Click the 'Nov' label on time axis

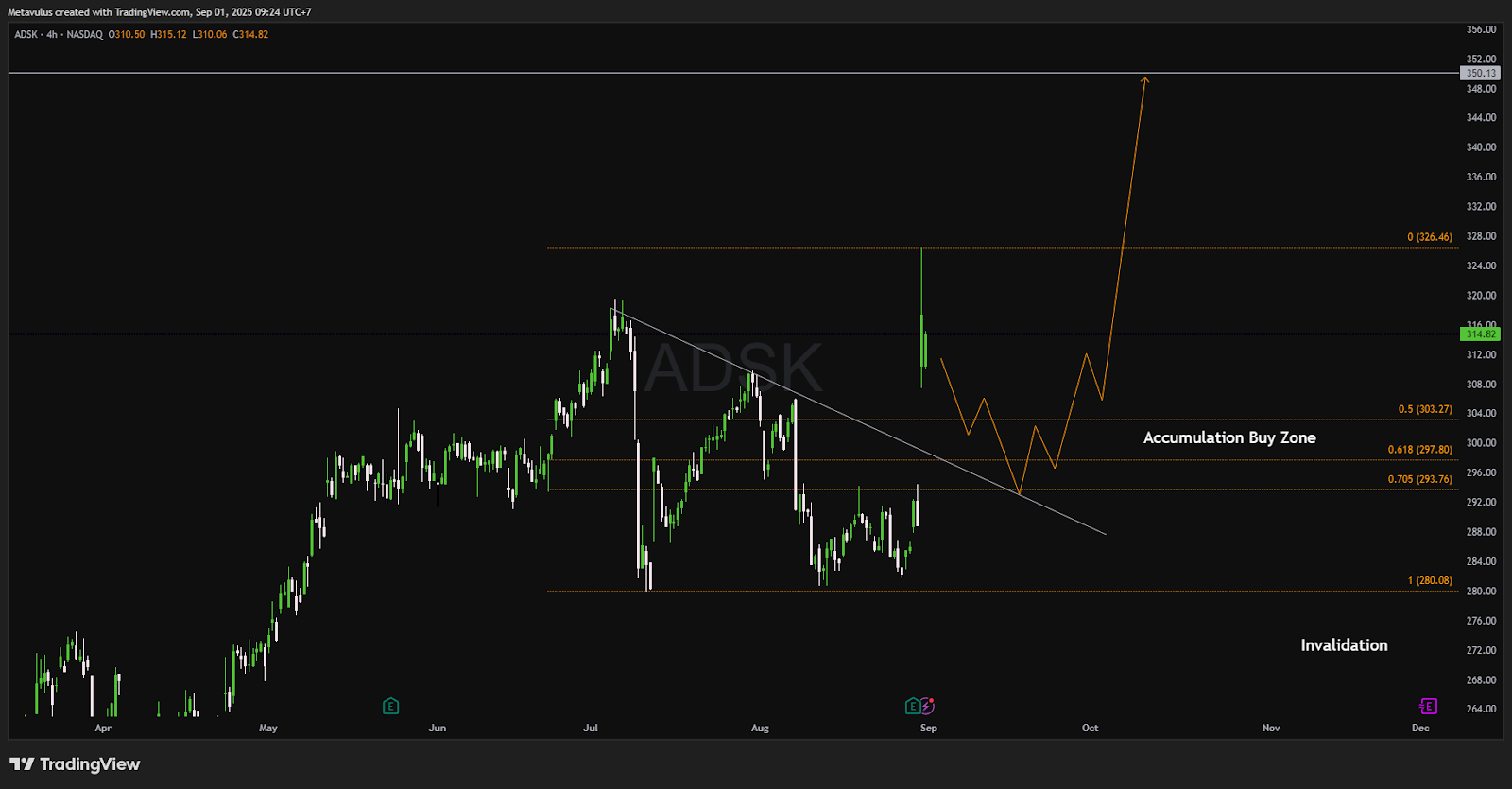pos(1271,728)
